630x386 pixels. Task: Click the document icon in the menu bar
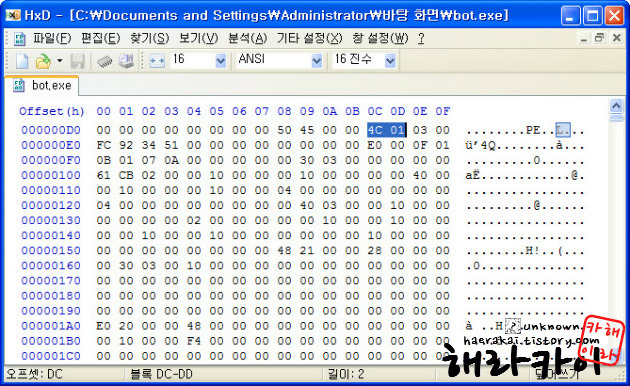[19, 39]
